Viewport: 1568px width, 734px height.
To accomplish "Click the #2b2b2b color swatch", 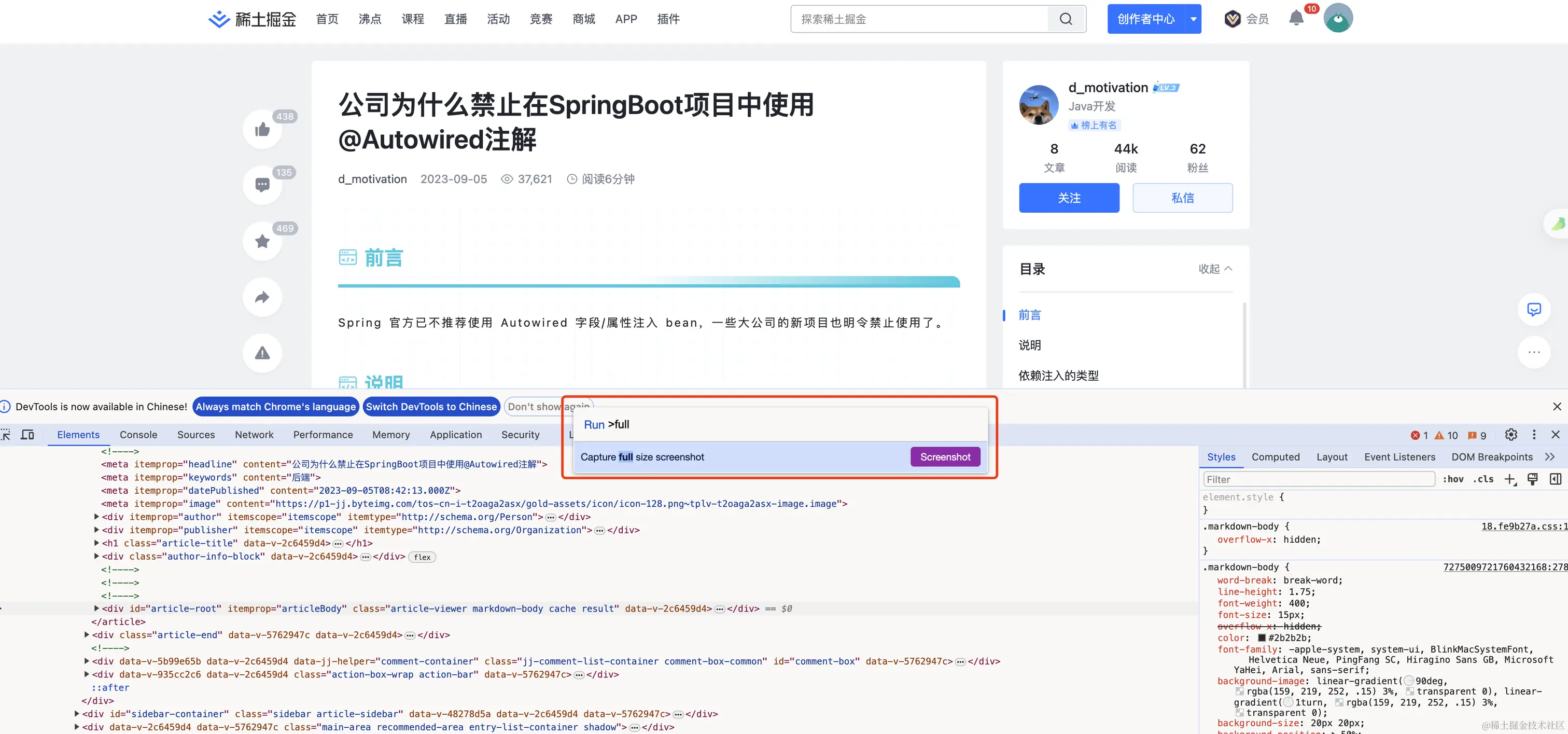I will click(1262, 638).
